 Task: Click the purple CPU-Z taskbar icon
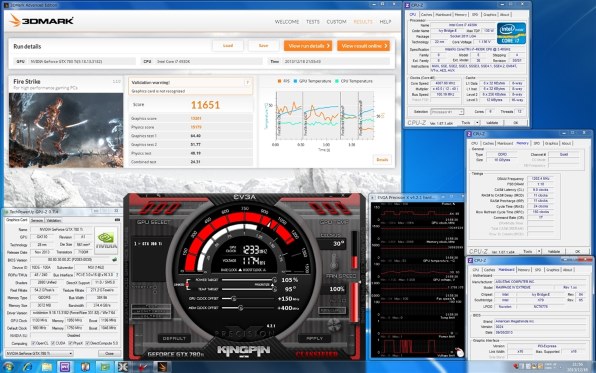point(65,367)
